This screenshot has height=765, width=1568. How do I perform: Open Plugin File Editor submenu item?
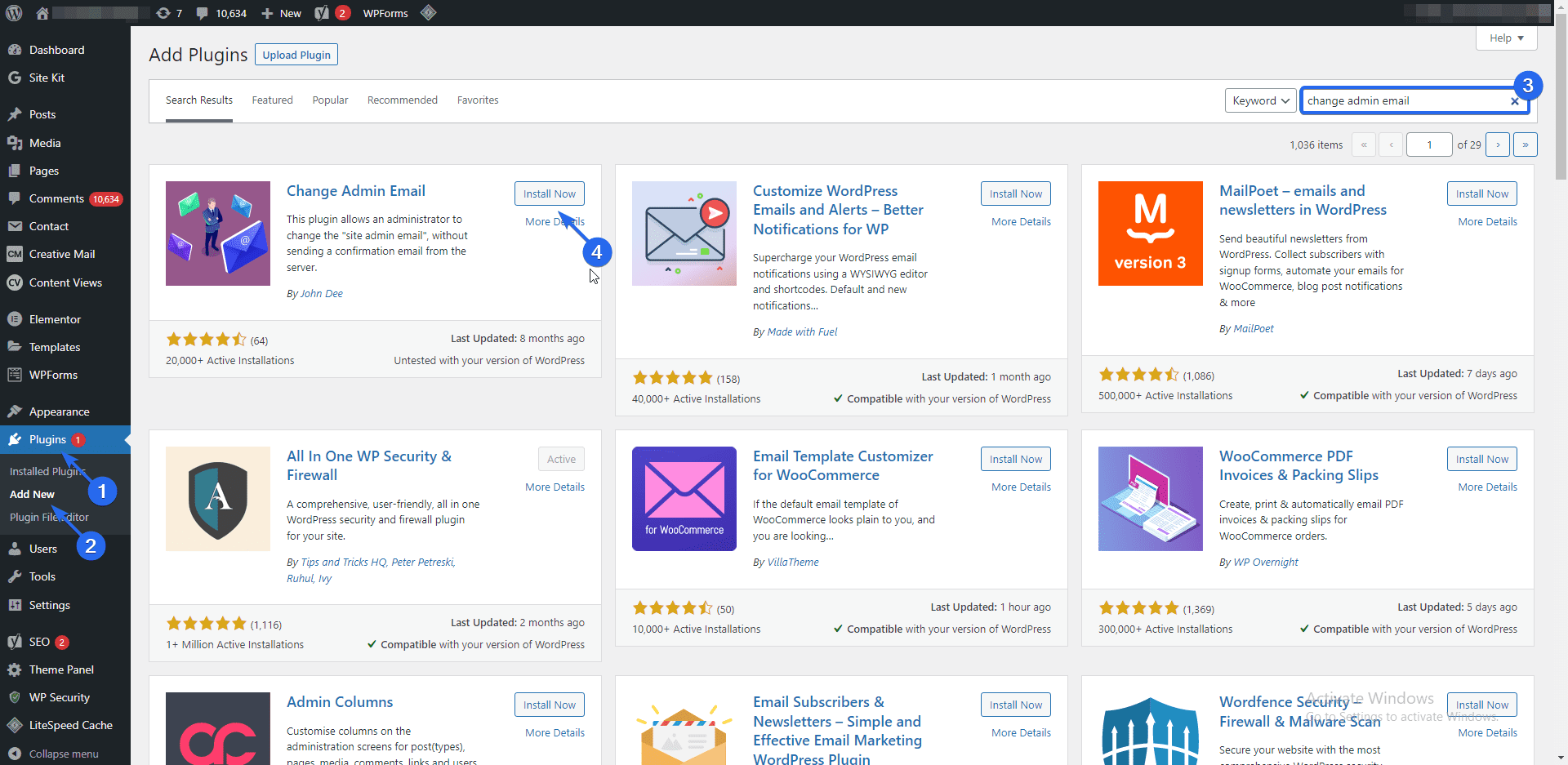pyautogui.click(x=49, y=517)
